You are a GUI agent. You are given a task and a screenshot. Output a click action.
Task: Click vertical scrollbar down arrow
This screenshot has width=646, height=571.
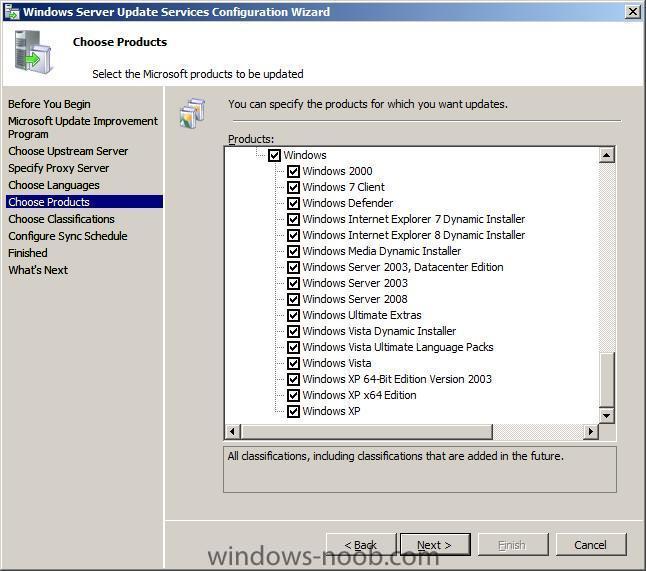click(x=606, y=415)
